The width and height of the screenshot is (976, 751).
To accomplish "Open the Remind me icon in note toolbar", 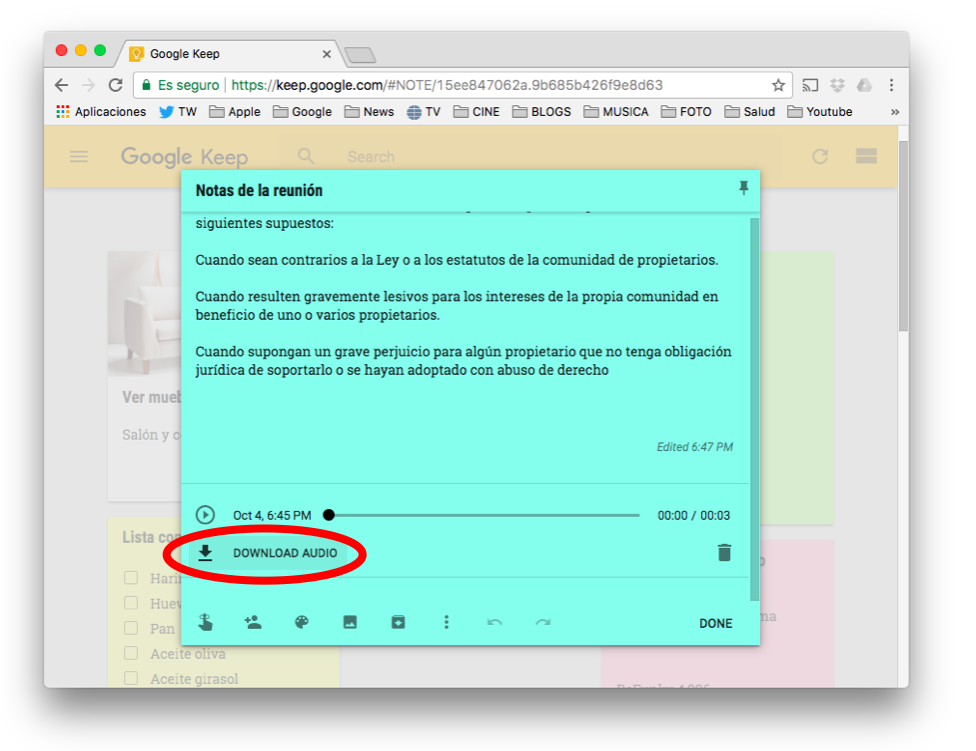I will click(x=205, y=622).
